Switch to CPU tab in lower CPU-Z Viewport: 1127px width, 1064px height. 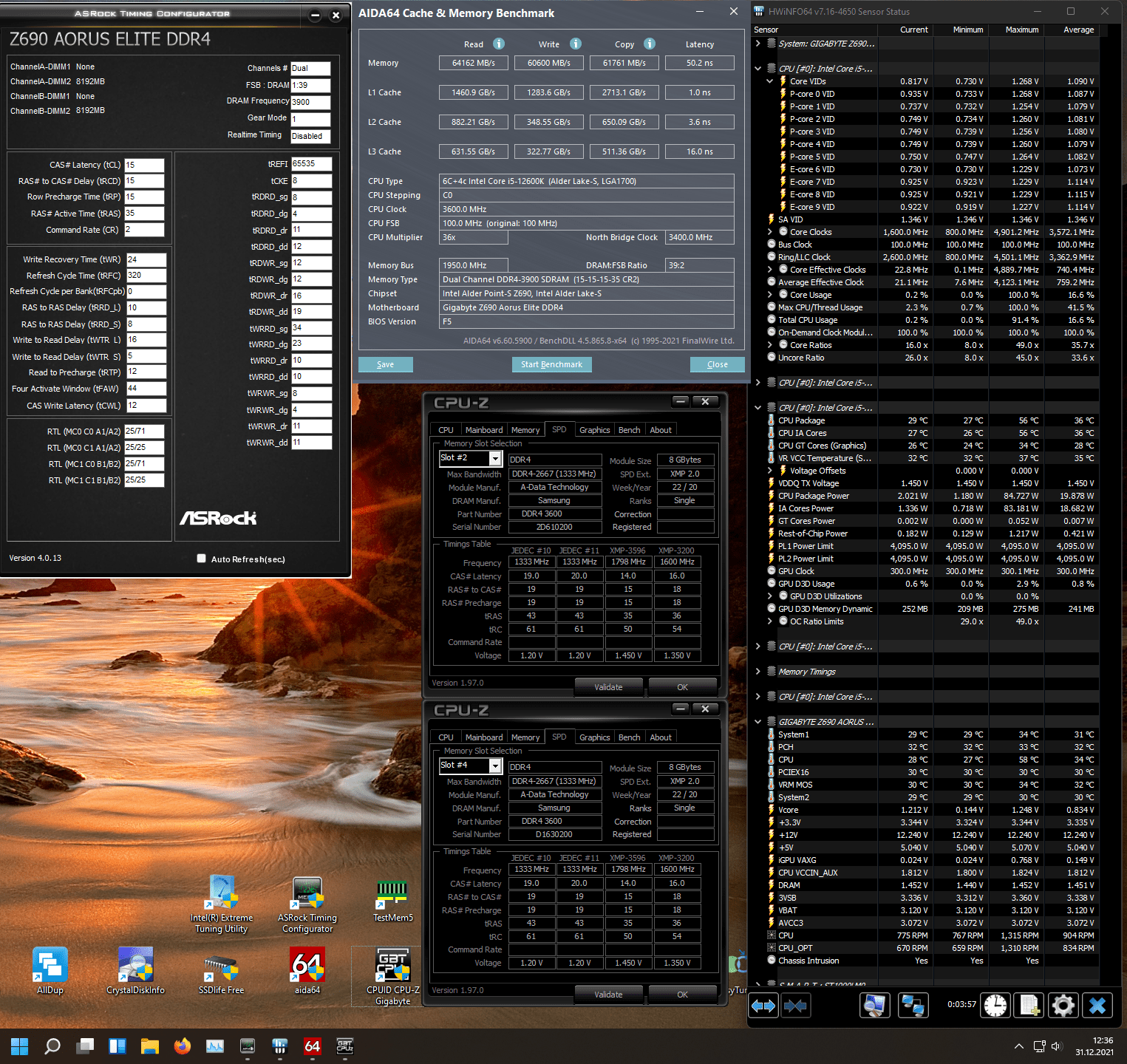click(446, 737)
